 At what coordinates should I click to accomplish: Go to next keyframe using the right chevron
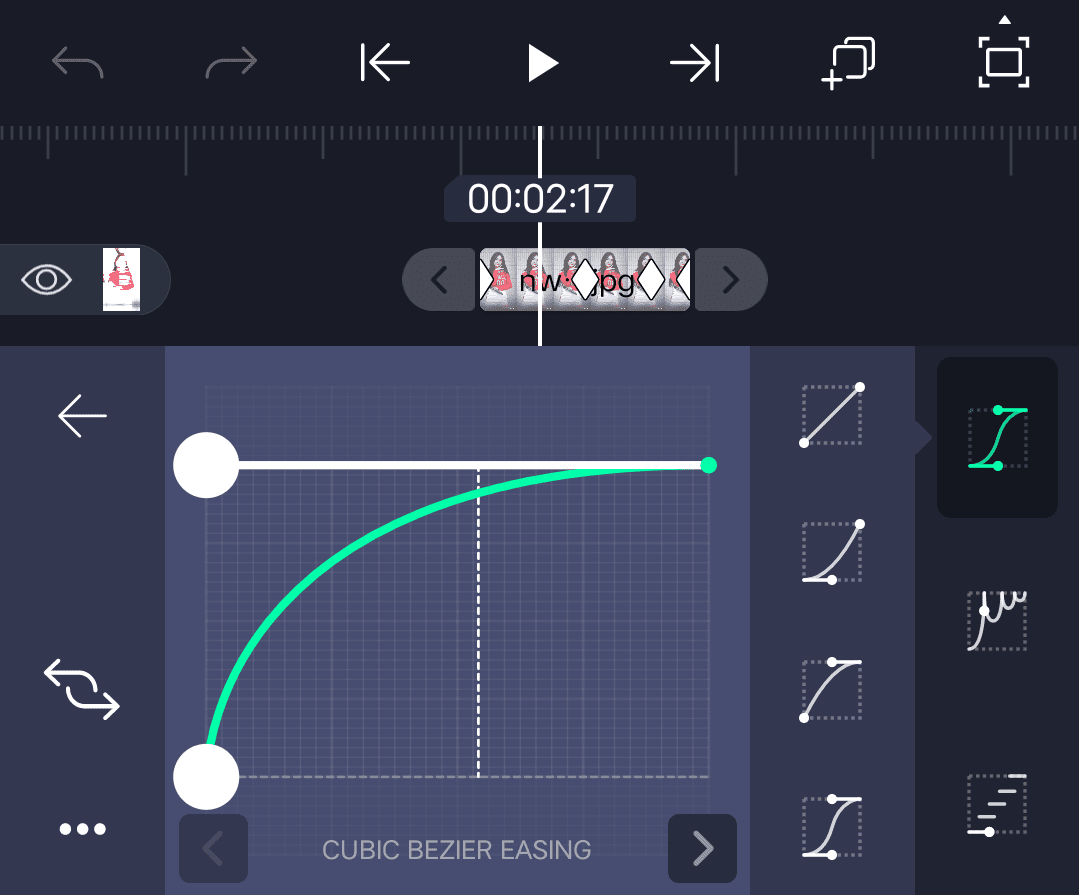coord(731,280)
